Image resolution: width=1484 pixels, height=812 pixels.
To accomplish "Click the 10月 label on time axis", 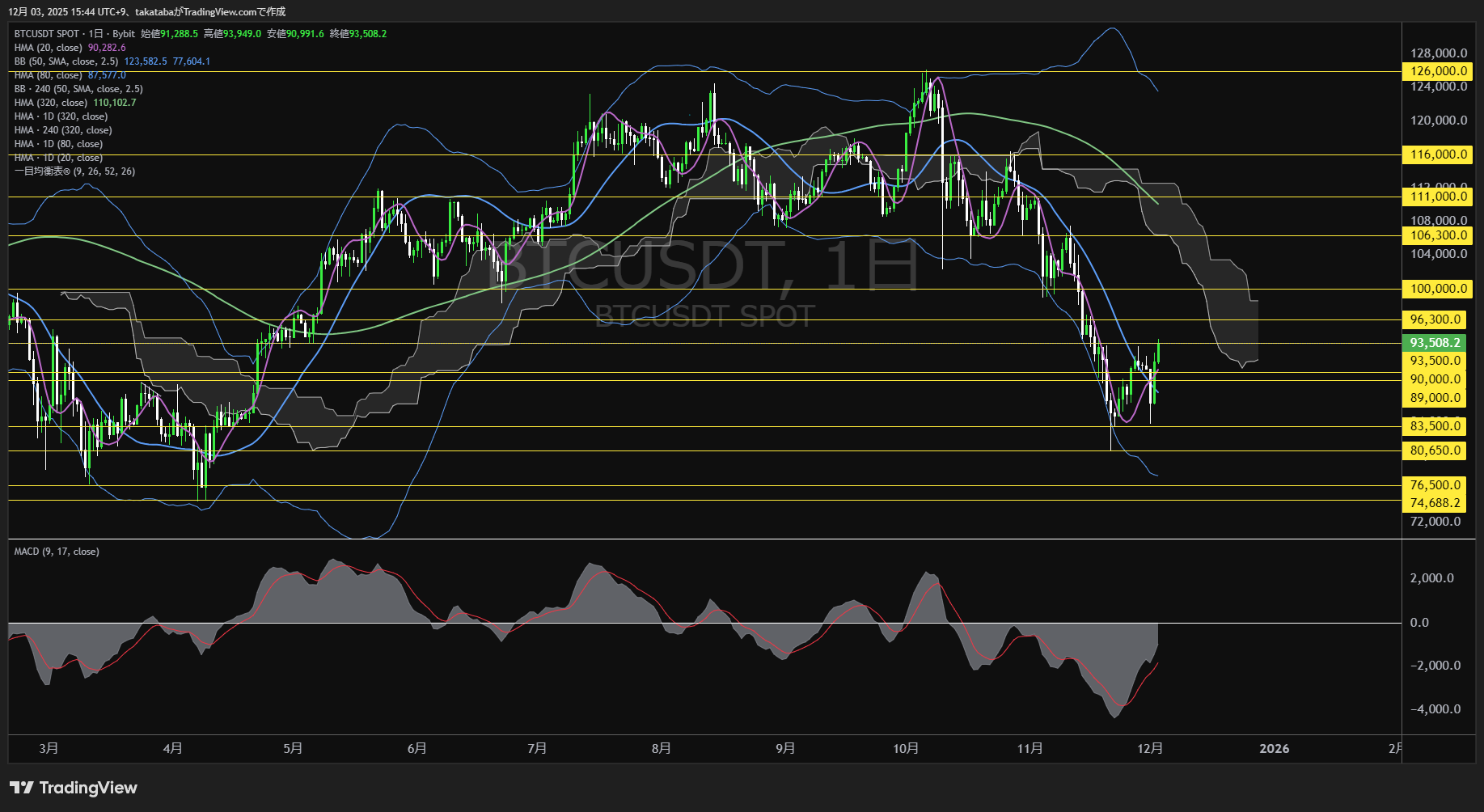I will point(906,749).
